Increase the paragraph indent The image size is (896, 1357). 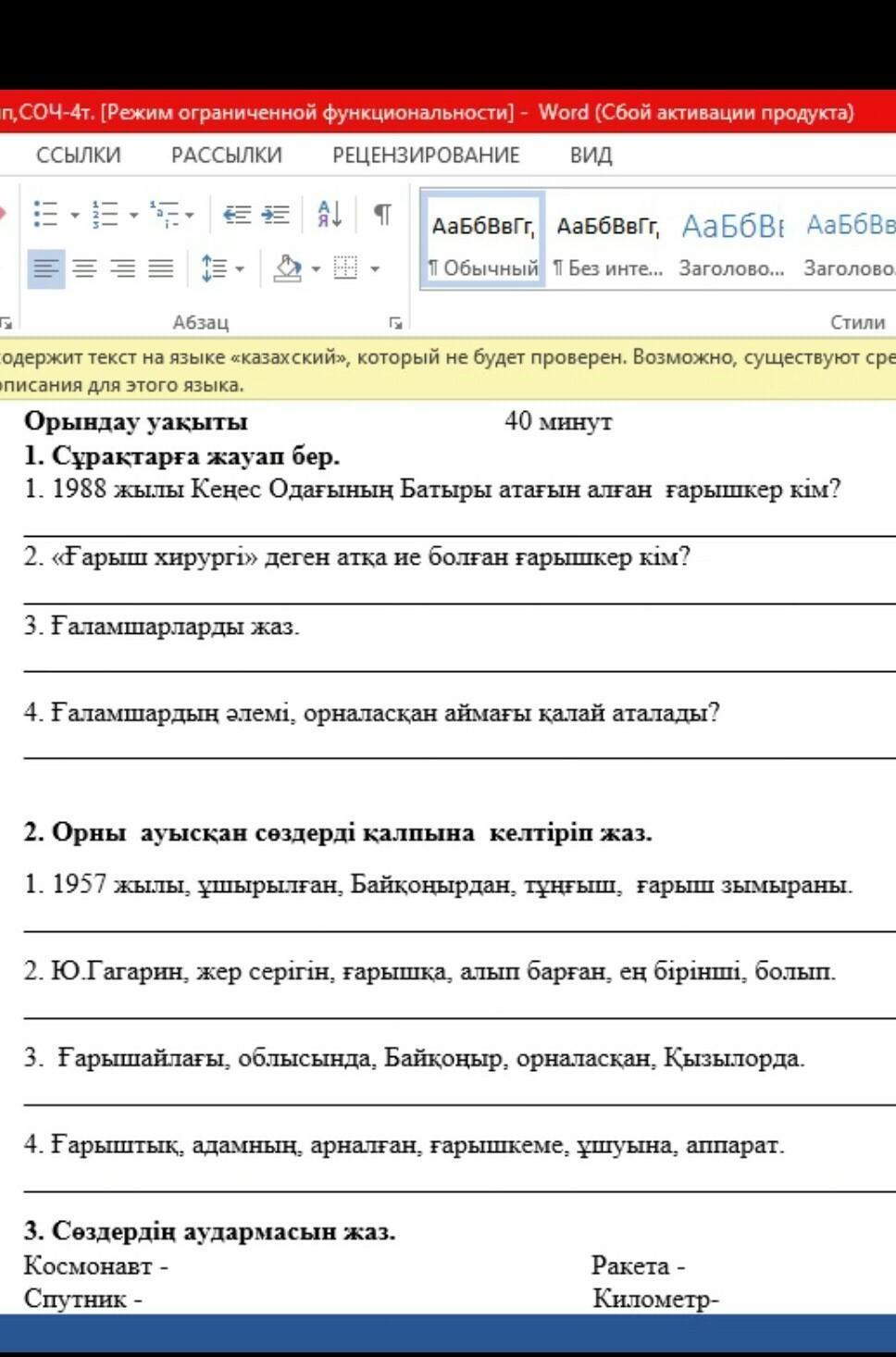(x=276, y=215)
